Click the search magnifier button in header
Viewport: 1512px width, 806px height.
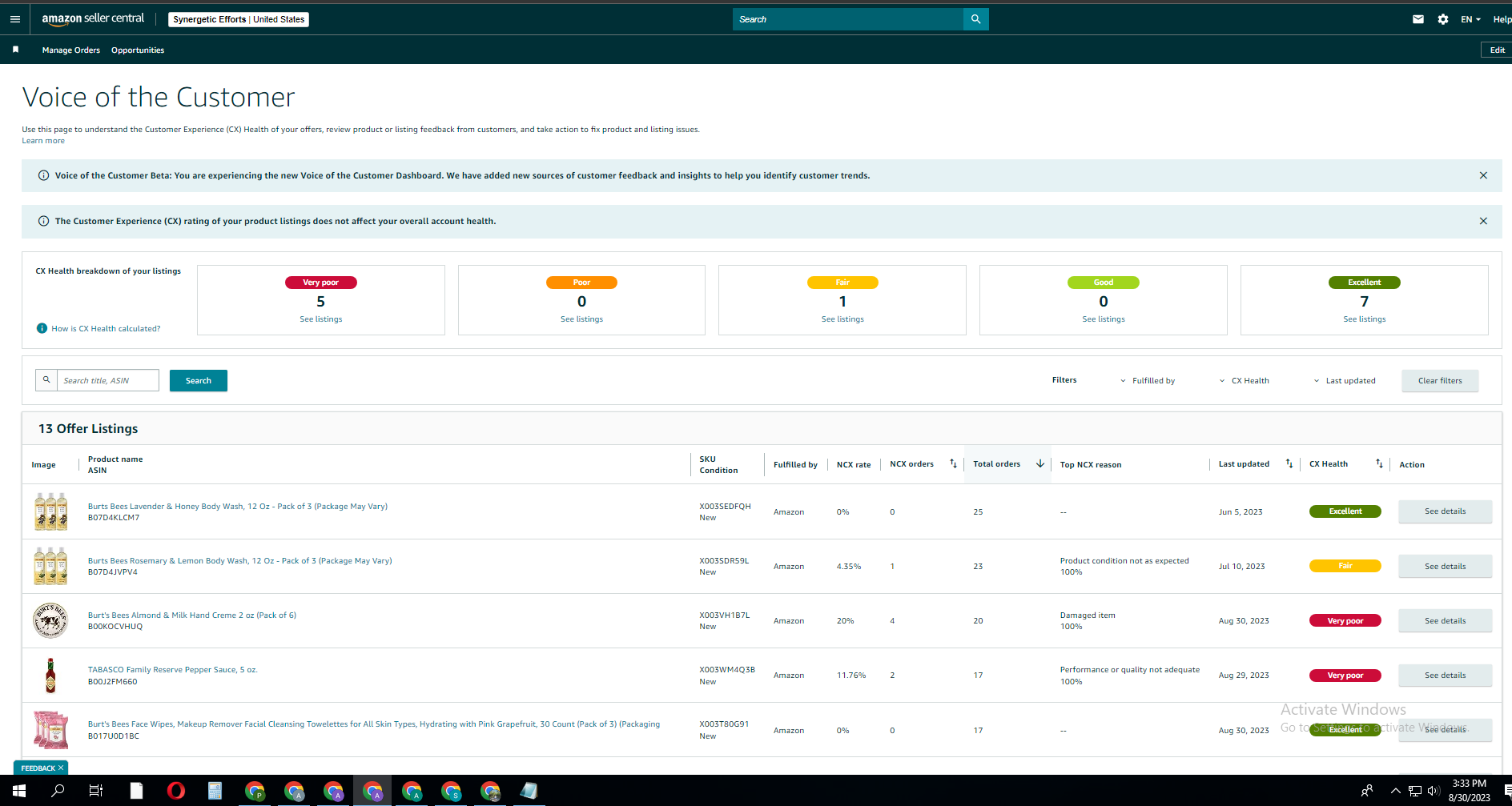pos(975,19)
